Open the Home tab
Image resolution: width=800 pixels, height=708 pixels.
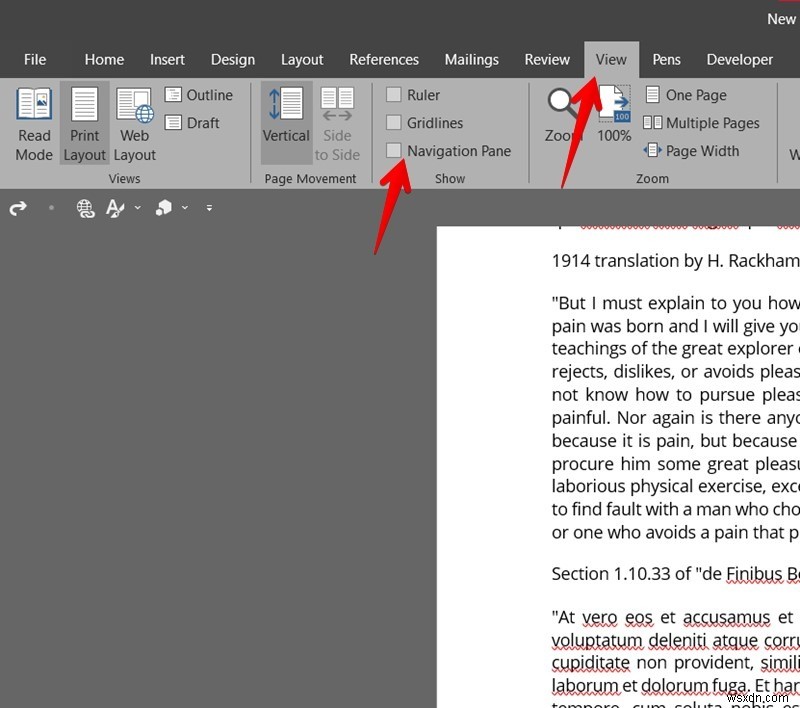tap(104, 60)
